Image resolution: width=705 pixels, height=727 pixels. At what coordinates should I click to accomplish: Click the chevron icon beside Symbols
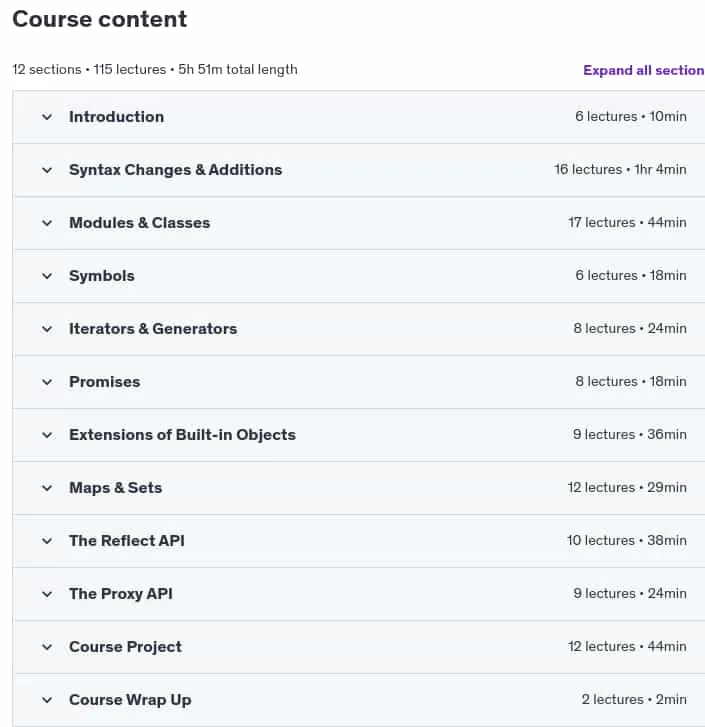pos(47,276)
